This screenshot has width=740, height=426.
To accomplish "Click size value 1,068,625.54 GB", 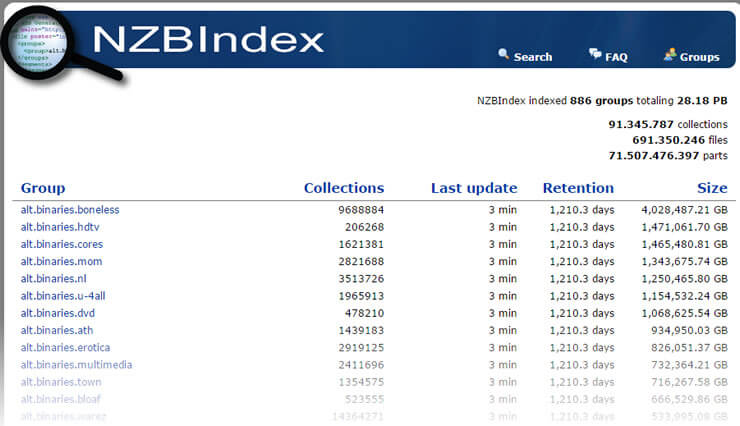I will point(684,313).
